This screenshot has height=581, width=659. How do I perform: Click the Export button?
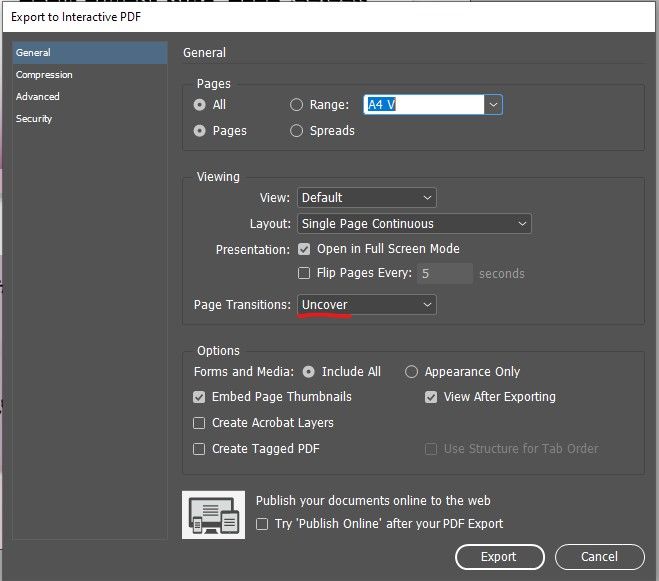[500, 557]
